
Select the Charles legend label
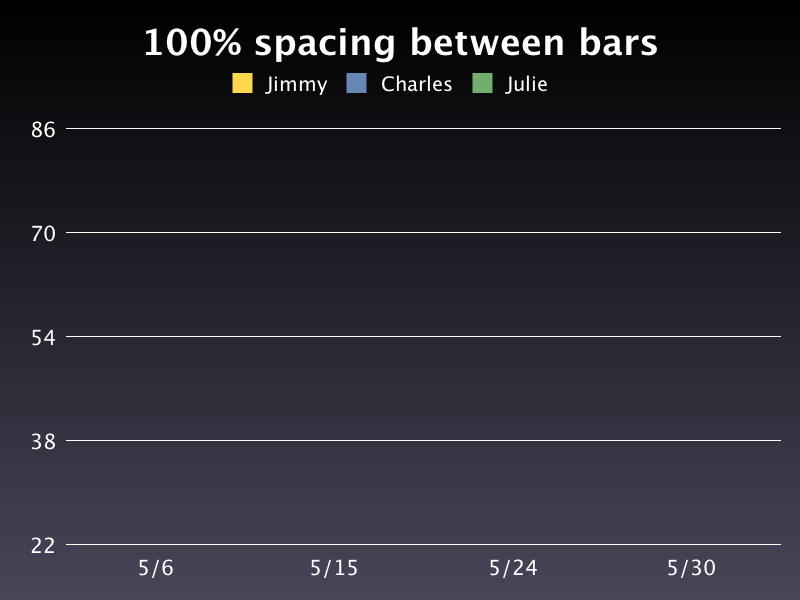click(x=416, y=85)
